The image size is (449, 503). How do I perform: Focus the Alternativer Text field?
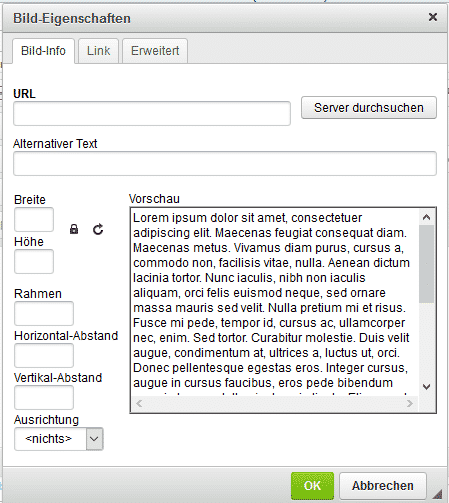point(225,163)
